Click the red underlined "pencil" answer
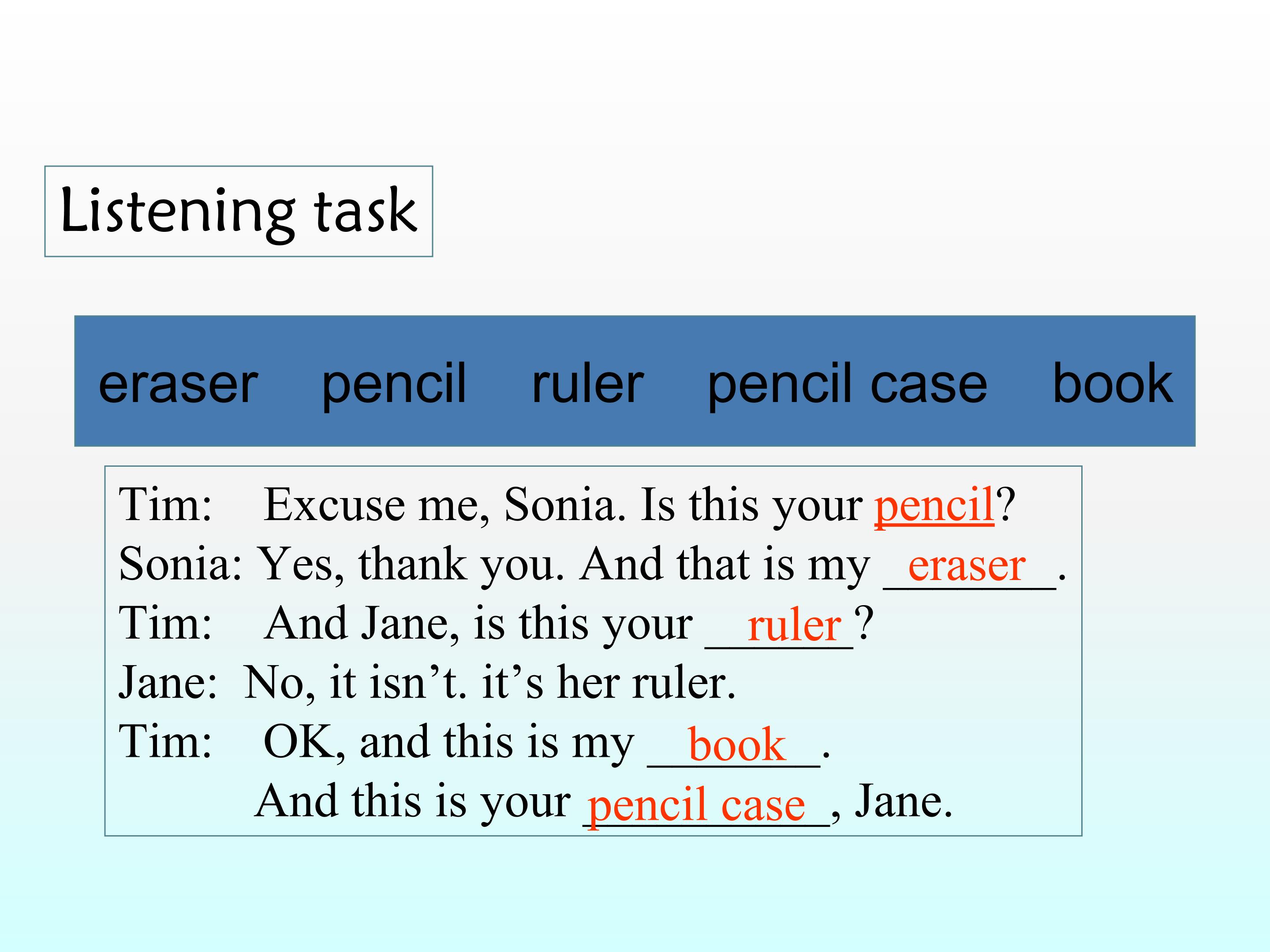The image size is (1270, 952). tap(934, 505)
